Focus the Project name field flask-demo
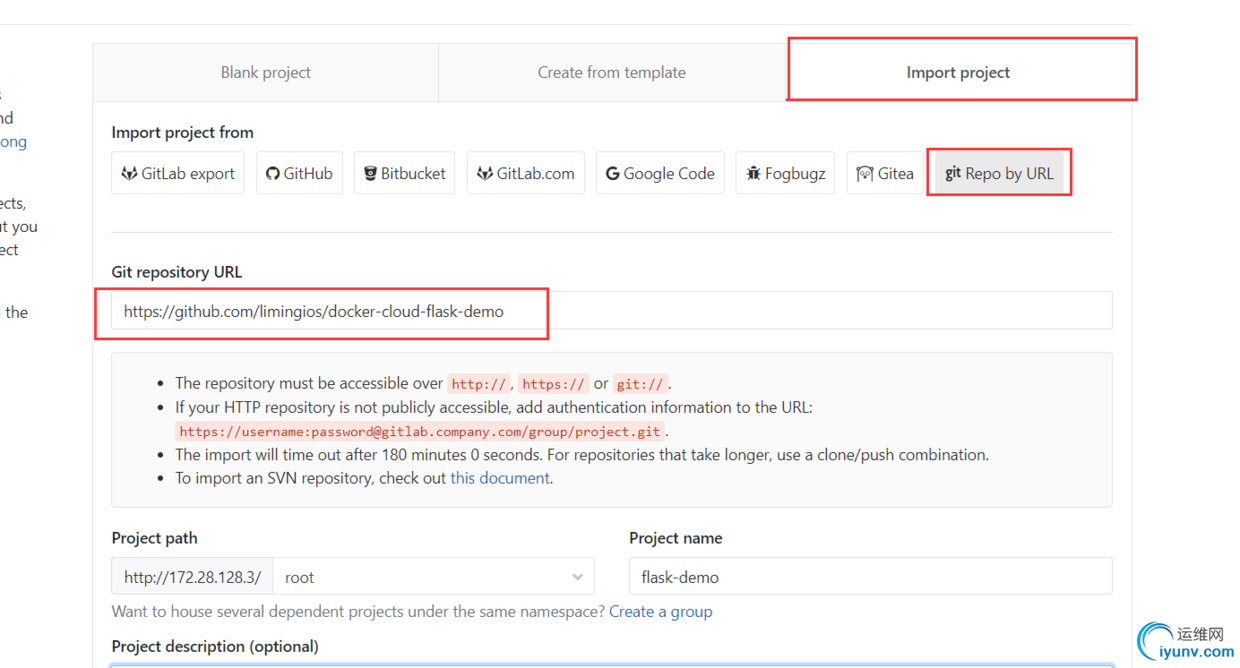The width and height of the screenshot is (1240, 668). click(870, 577)
